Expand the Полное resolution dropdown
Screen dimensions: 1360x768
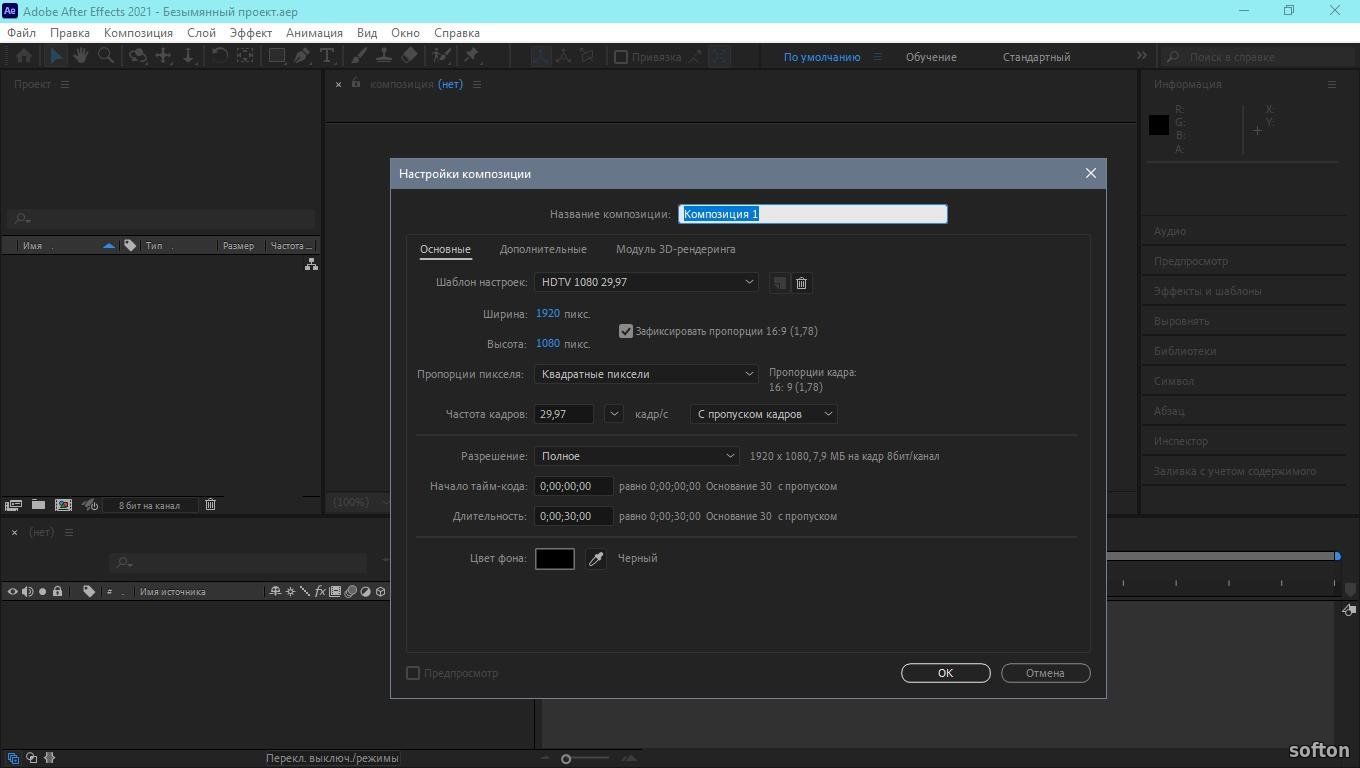point(637,456)
